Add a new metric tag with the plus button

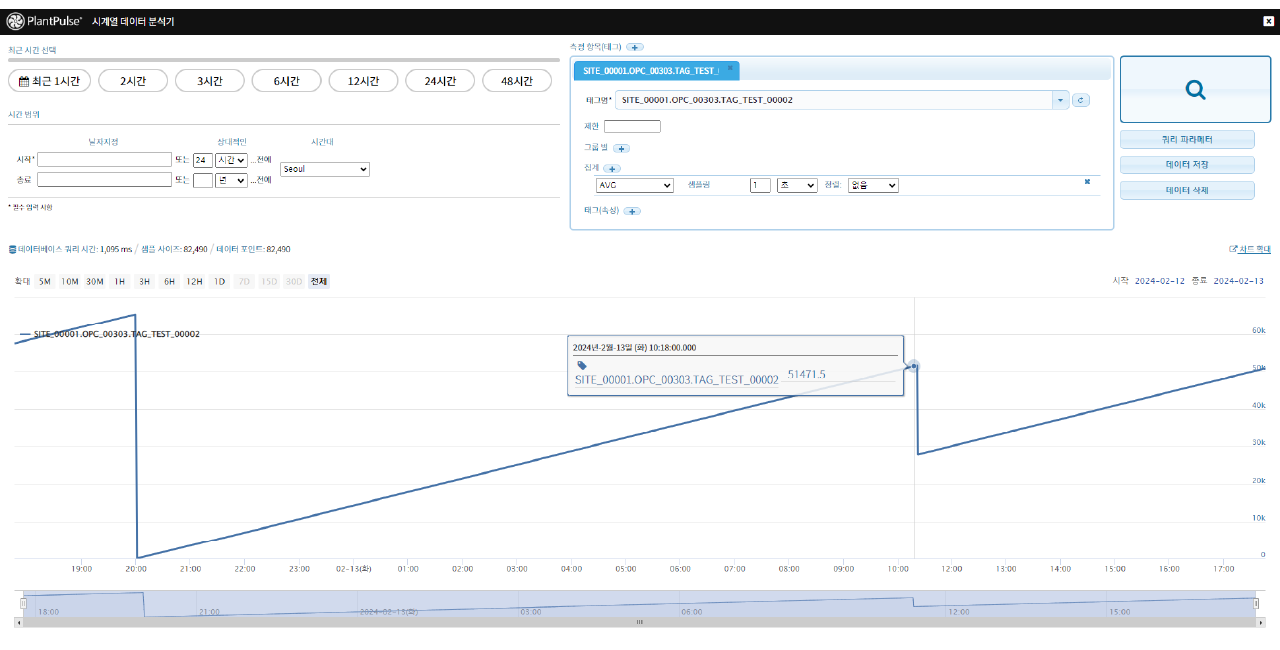pyautogui.click(x=635, y=47)
